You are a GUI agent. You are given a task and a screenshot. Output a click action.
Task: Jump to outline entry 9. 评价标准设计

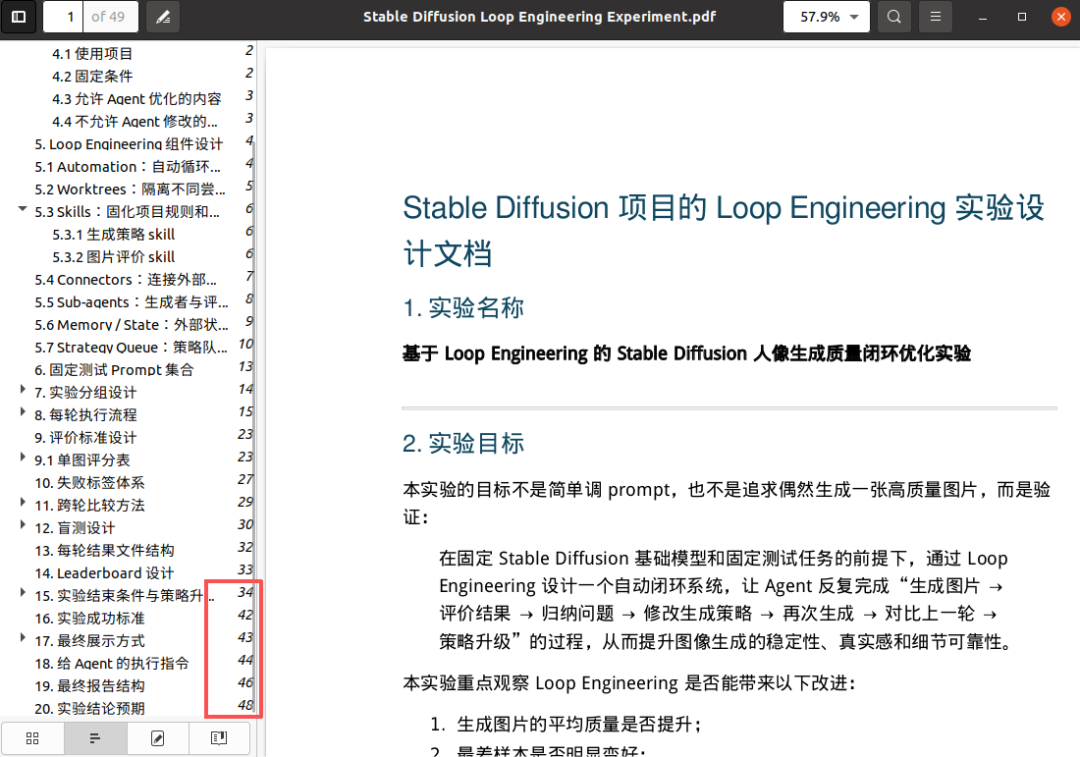click(x=85, y=438)
